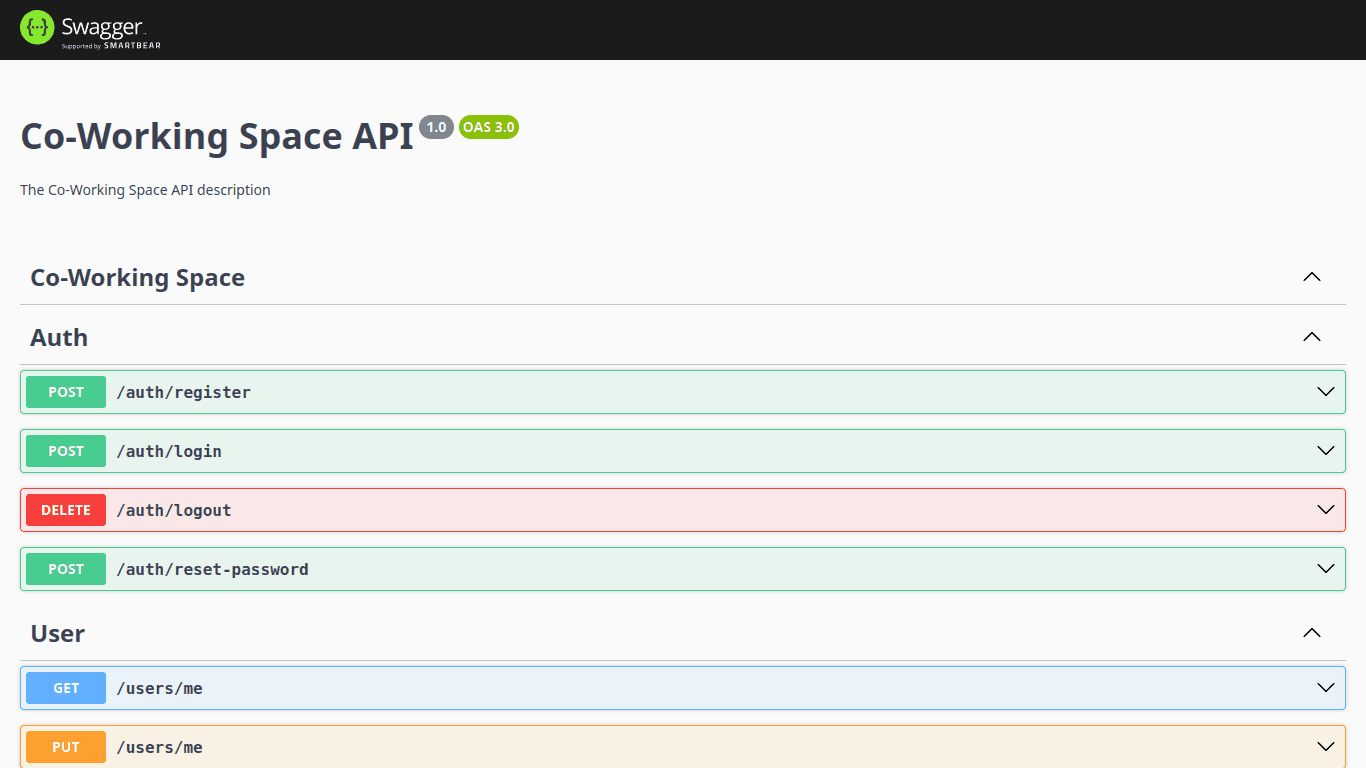Collapse the Co-Working Space section chevron
The height and width of the screenshot is (768, 1366).
coord(1312,277)
